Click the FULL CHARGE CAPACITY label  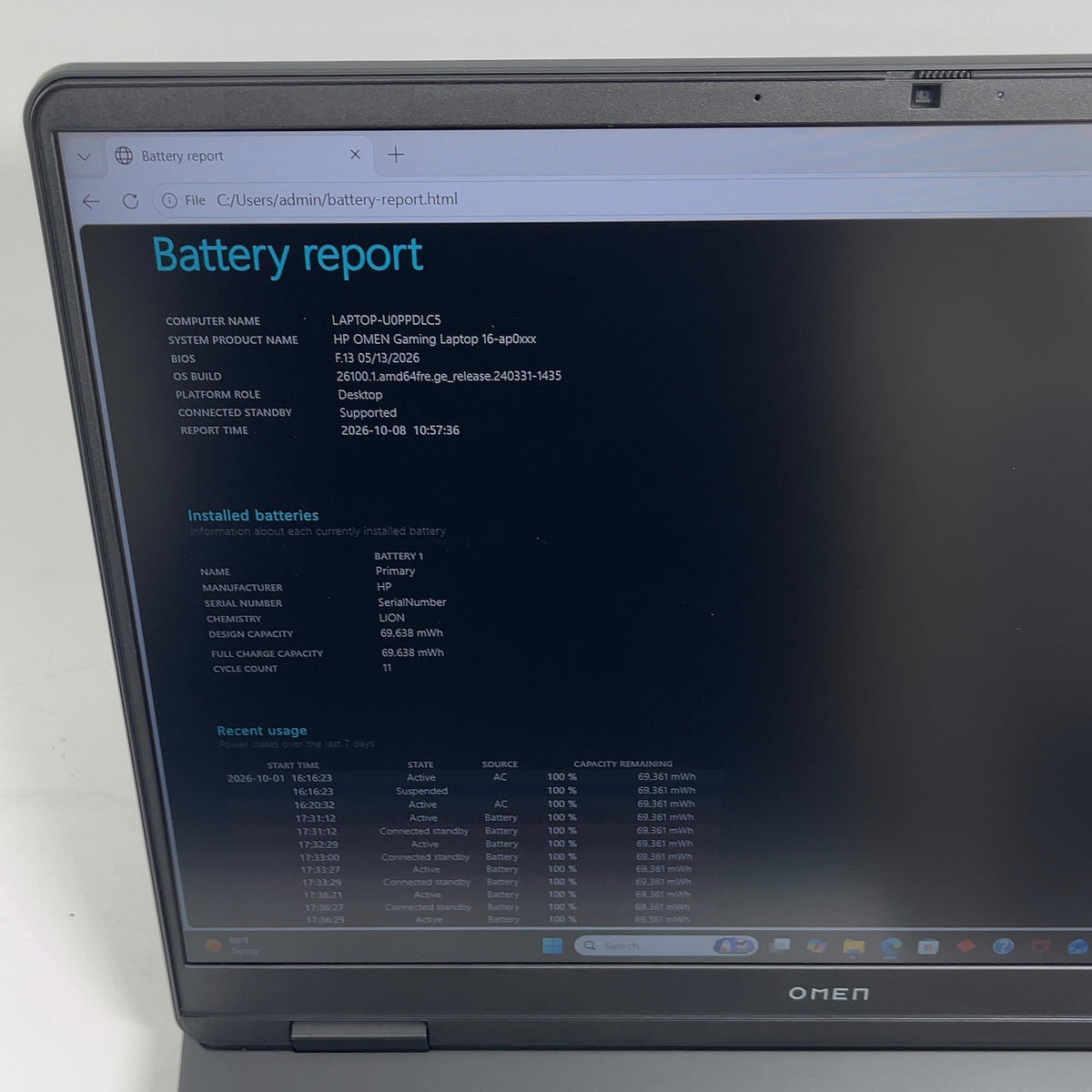pyautogui.click(x=267, y=653)
